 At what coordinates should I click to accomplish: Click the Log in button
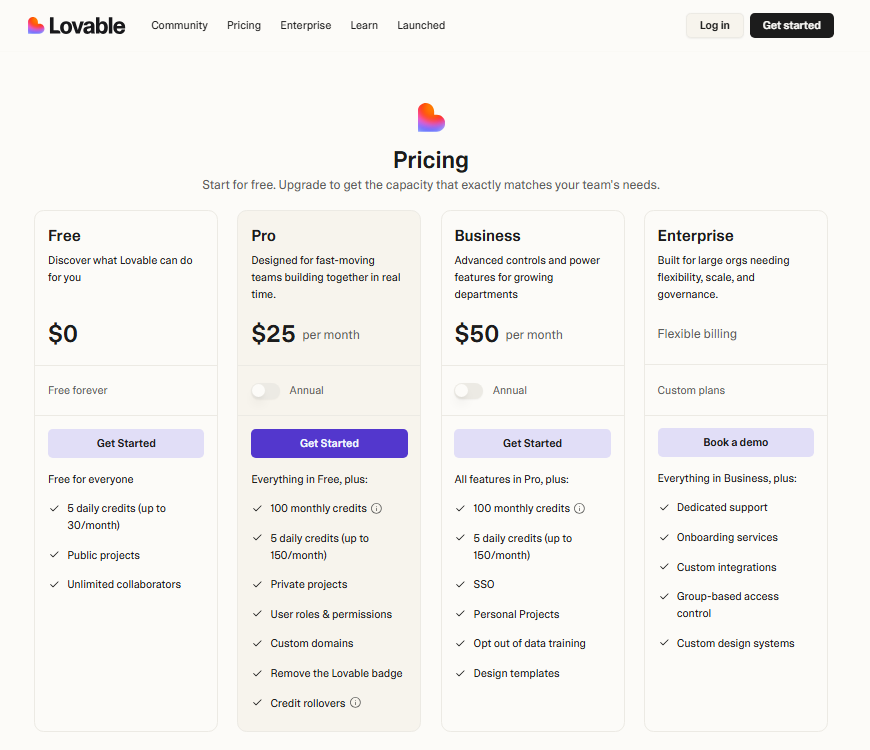point(715,26)
